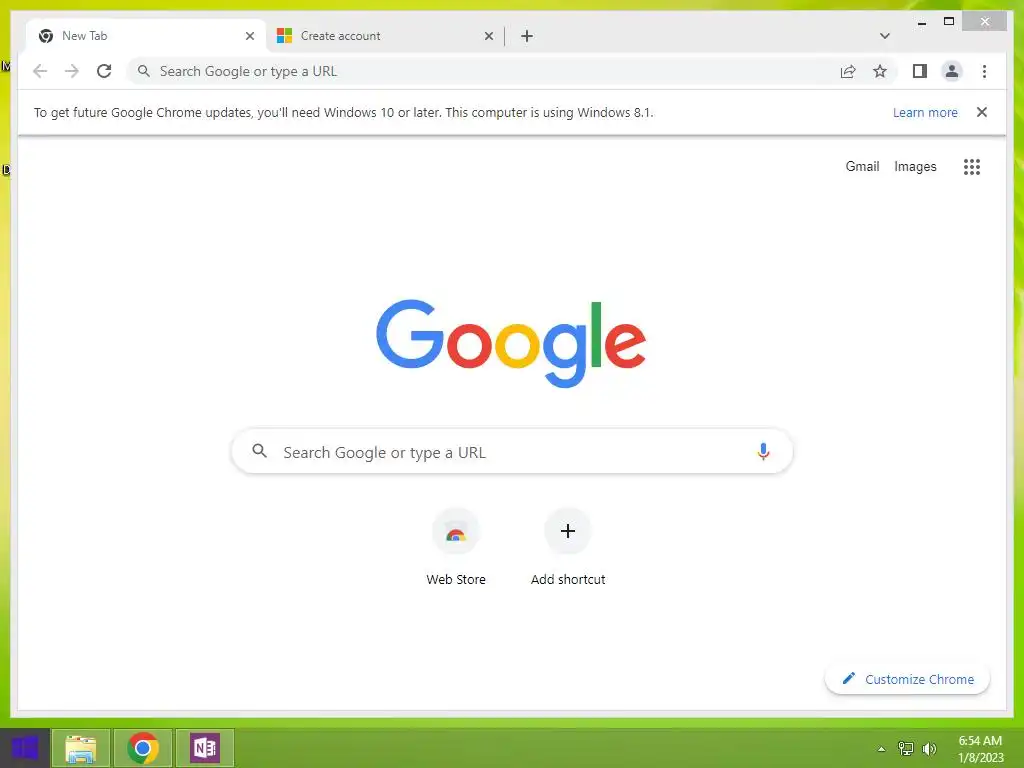Open the Learn more link
Screen dimensions: 1024x768
pyautogui.click(x=925, y=112)
